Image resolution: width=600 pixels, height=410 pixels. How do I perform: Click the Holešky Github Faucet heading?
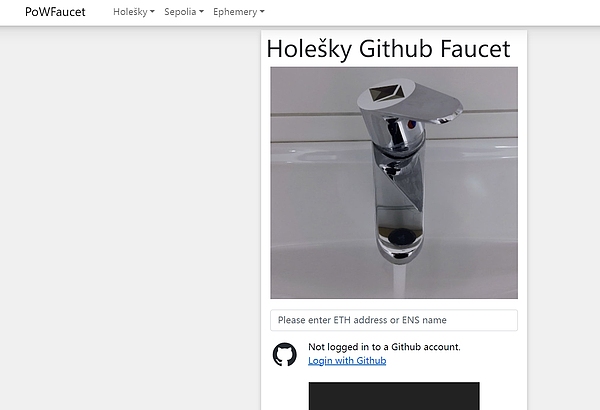(388, 49)
